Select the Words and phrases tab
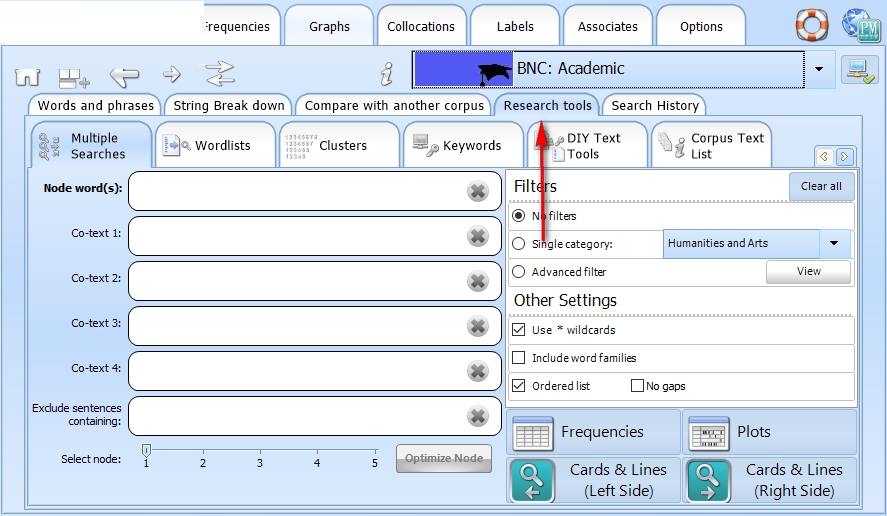 coord(95,105)
